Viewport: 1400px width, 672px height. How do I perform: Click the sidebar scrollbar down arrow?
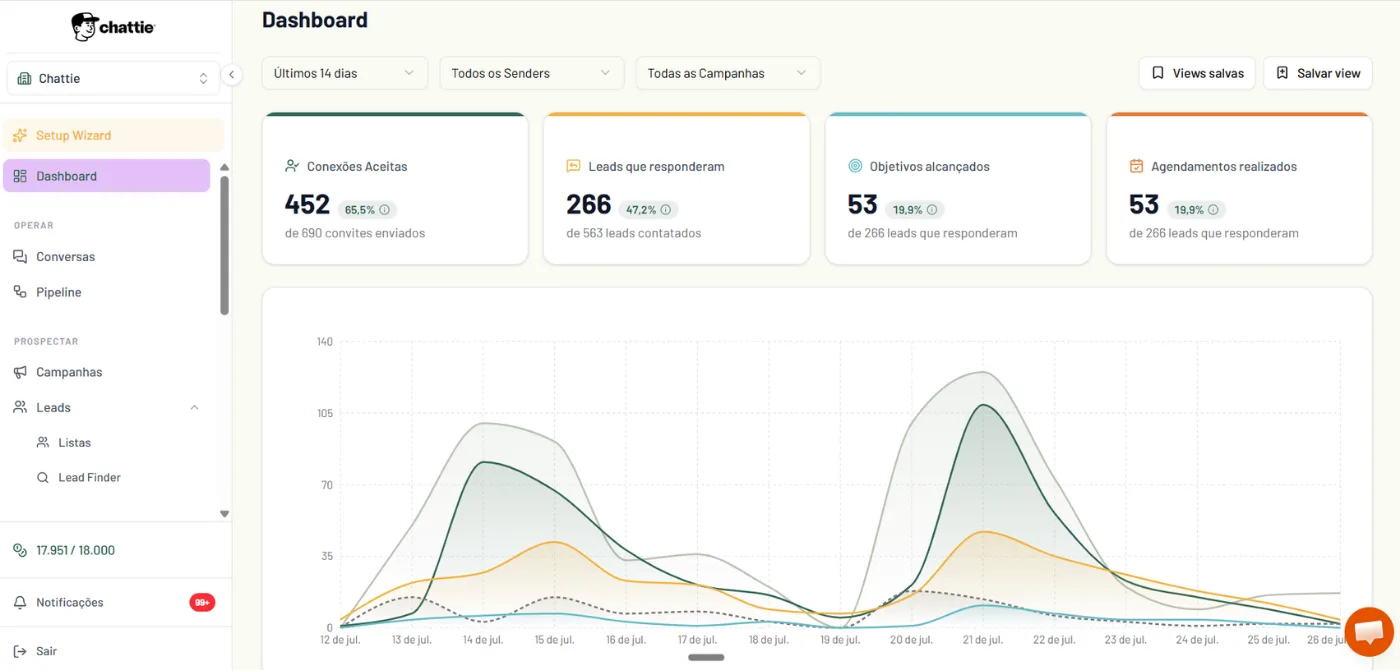(224, 514)
